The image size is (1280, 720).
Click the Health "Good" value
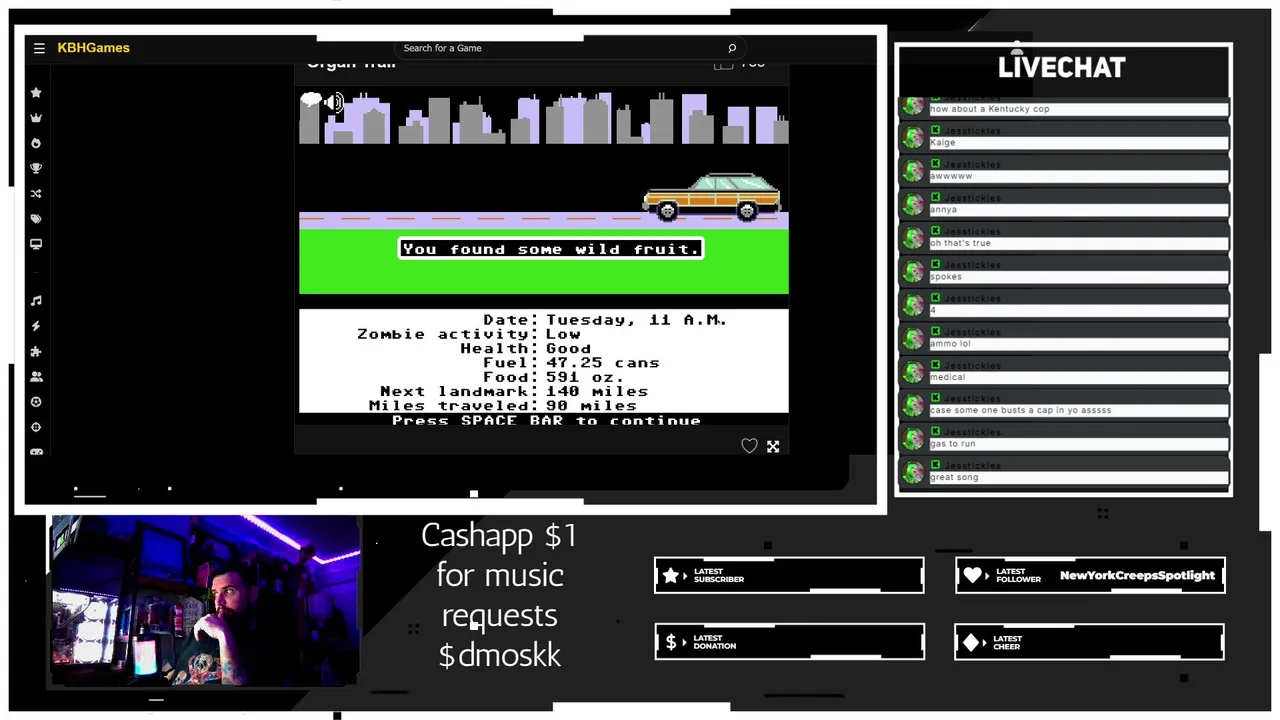[x=568, y=348]
